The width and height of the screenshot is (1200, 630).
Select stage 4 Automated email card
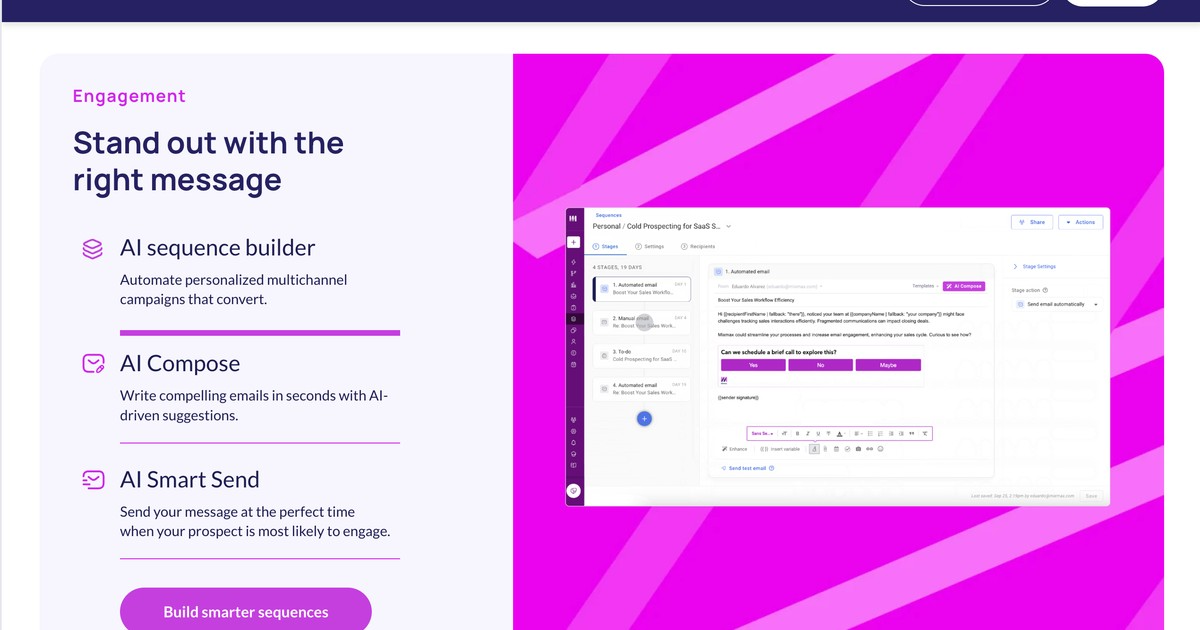coord(642,389)
